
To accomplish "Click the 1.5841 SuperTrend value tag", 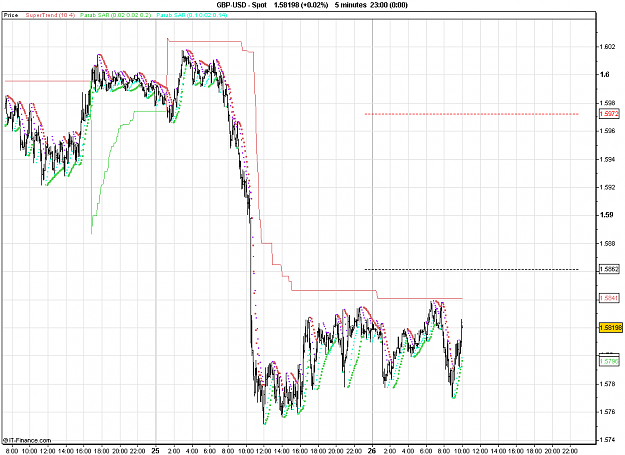I will pyautogui.click(x=609, y=298).
